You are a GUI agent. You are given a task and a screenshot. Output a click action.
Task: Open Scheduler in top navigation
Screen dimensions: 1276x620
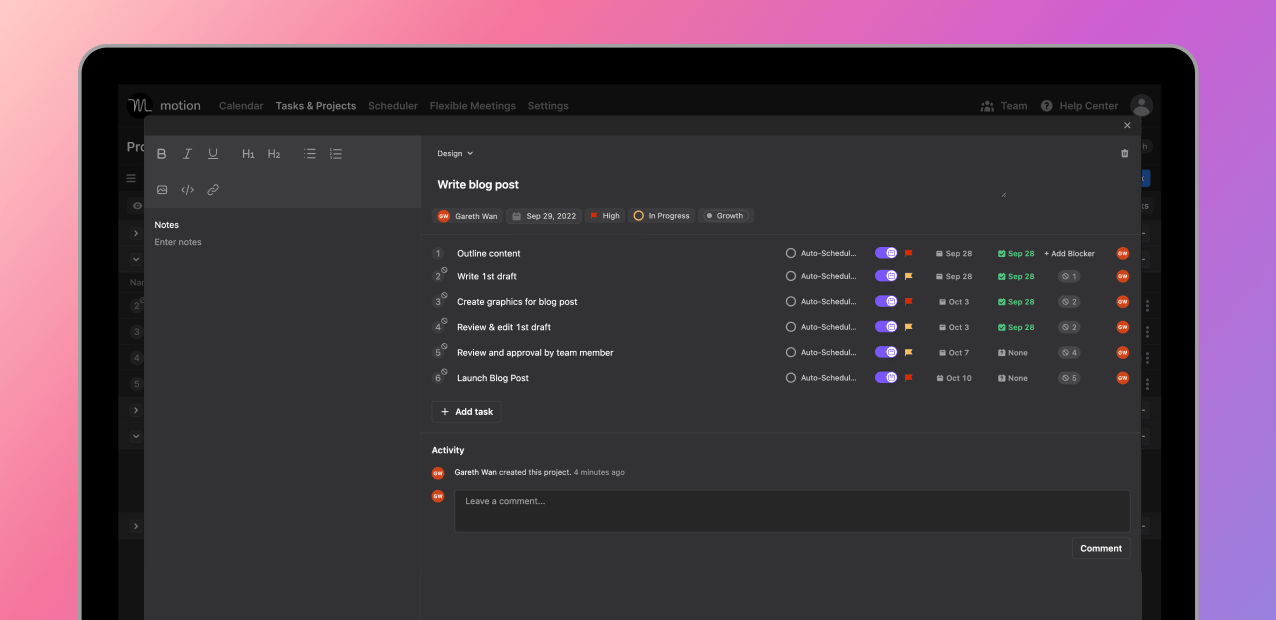[393, 106]
